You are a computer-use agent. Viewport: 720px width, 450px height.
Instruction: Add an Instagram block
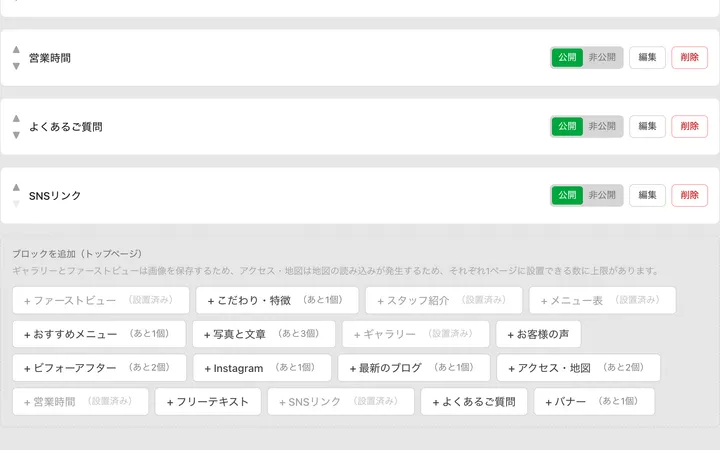[x=262, y=368]
